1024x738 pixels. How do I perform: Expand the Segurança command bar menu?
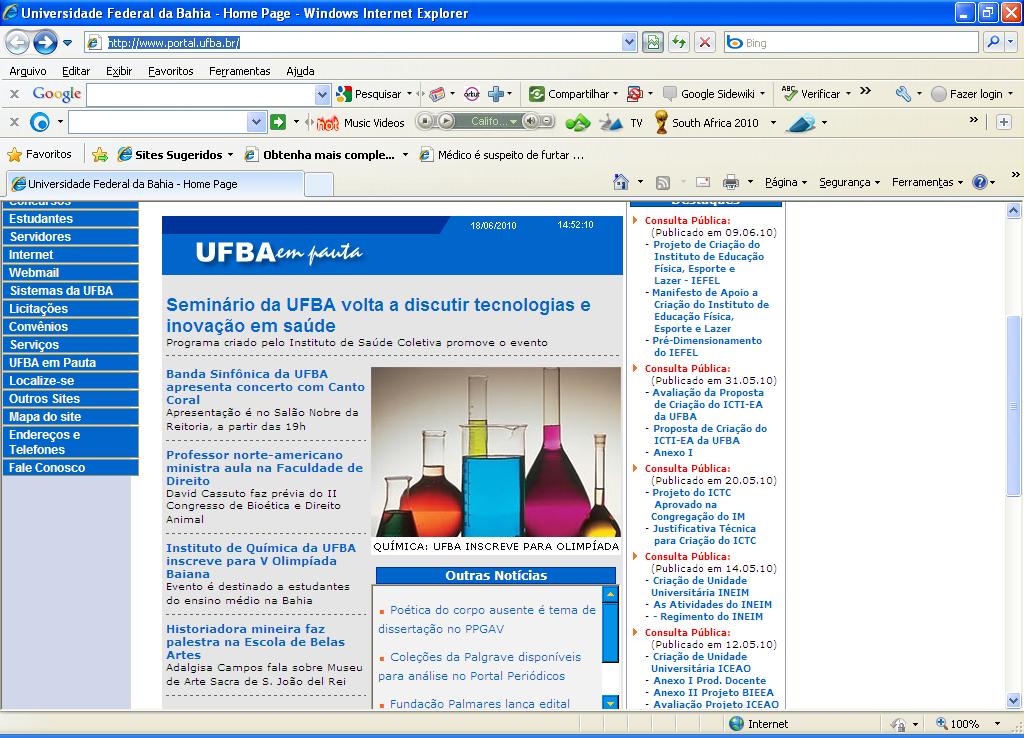pos(850,182)
